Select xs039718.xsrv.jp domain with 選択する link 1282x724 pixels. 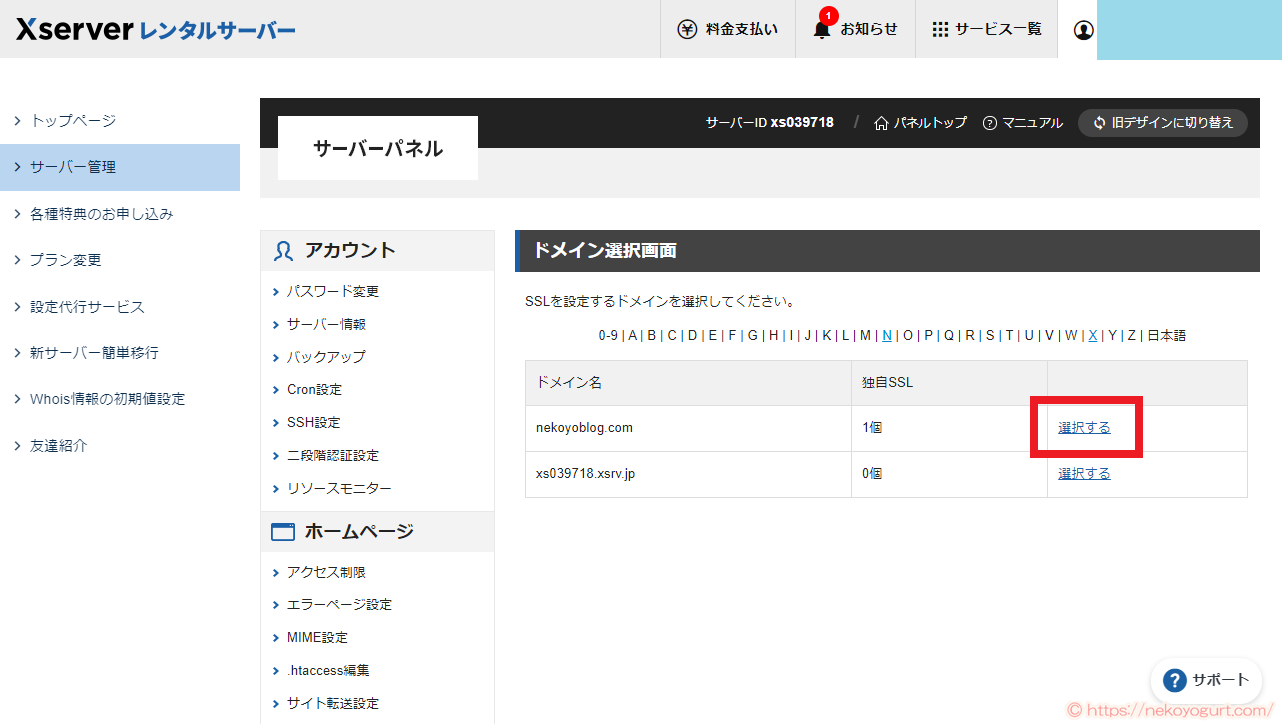point(1084,472)
